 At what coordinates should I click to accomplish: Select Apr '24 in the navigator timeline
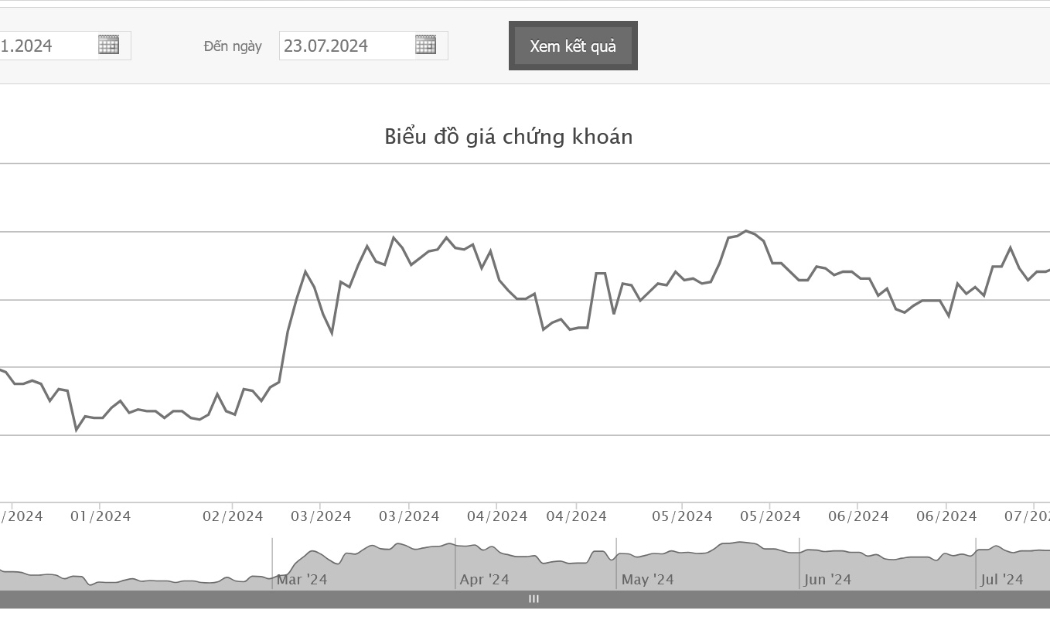point(484,579)
